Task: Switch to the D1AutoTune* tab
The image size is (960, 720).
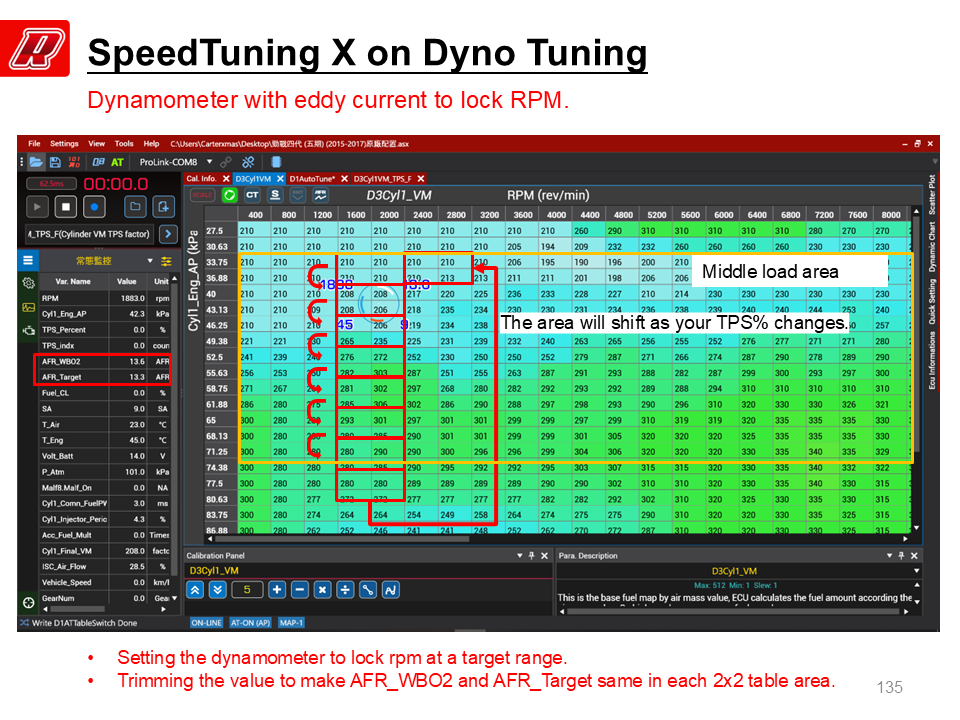Action: pos(312,179)
